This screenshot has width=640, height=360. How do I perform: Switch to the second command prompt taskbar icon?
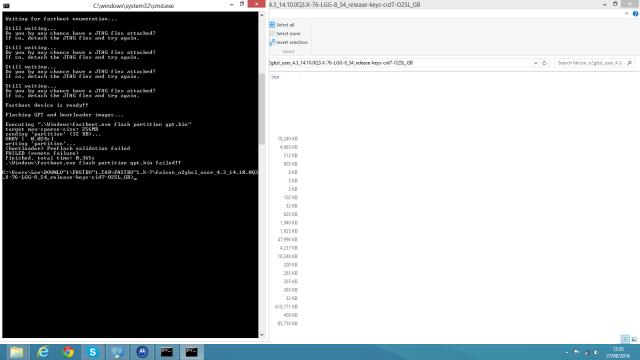pyautogui.click(x=191, y=352)
